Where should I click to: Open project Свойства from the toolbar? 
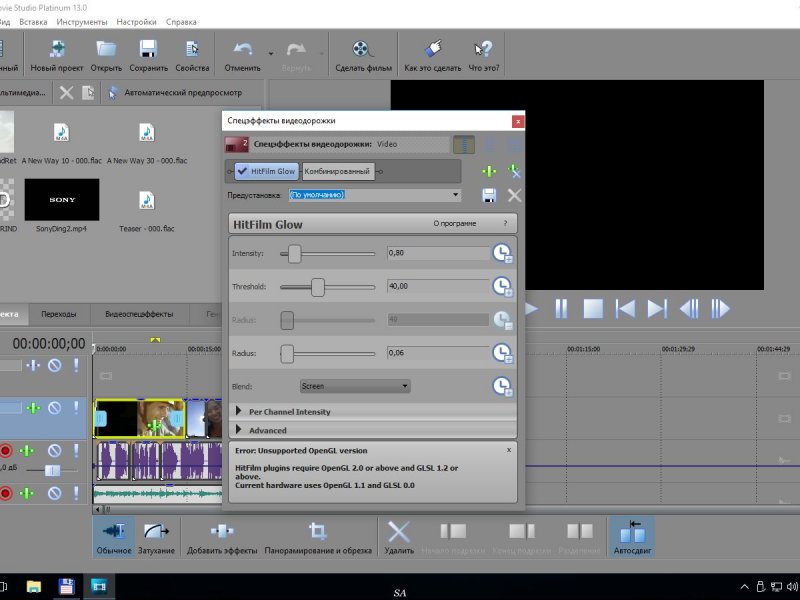point(192,55)
